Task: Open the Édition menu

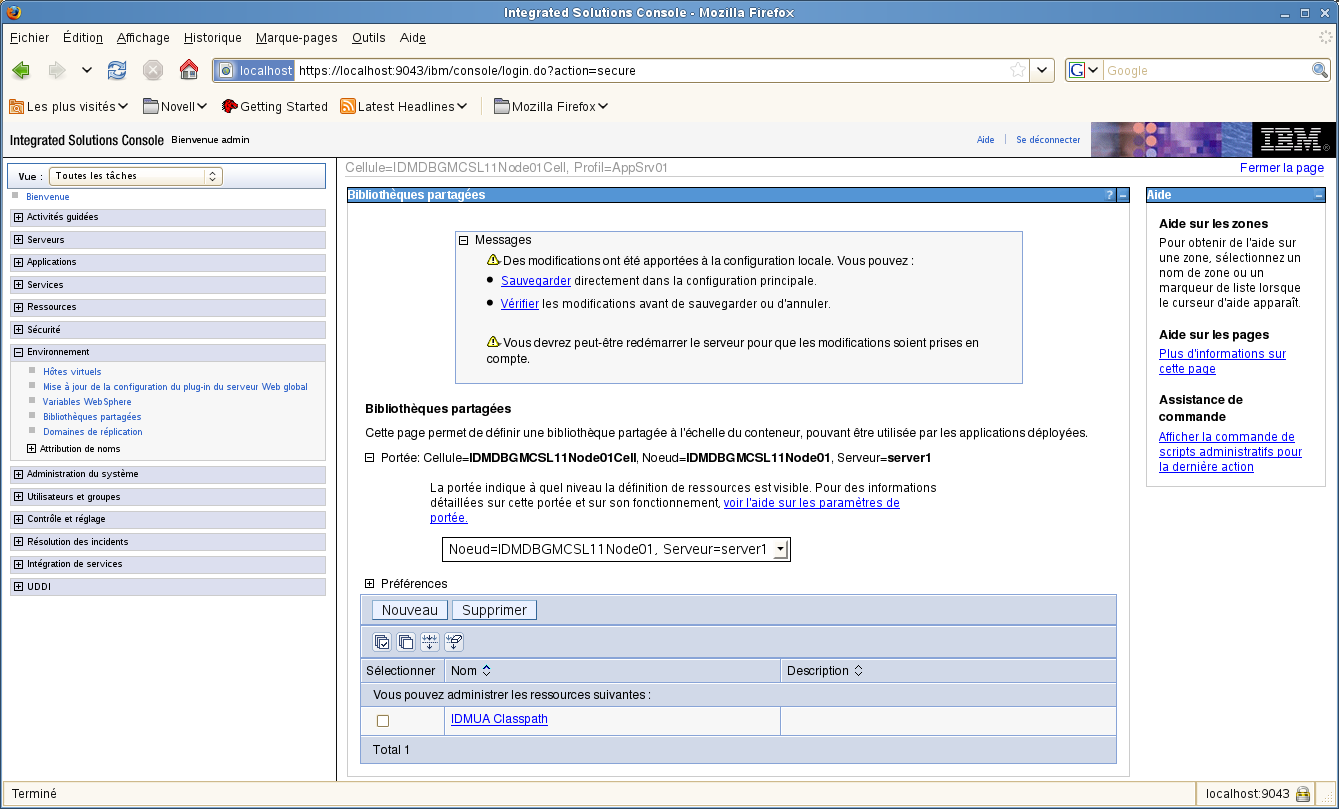Action: (83, 38)
